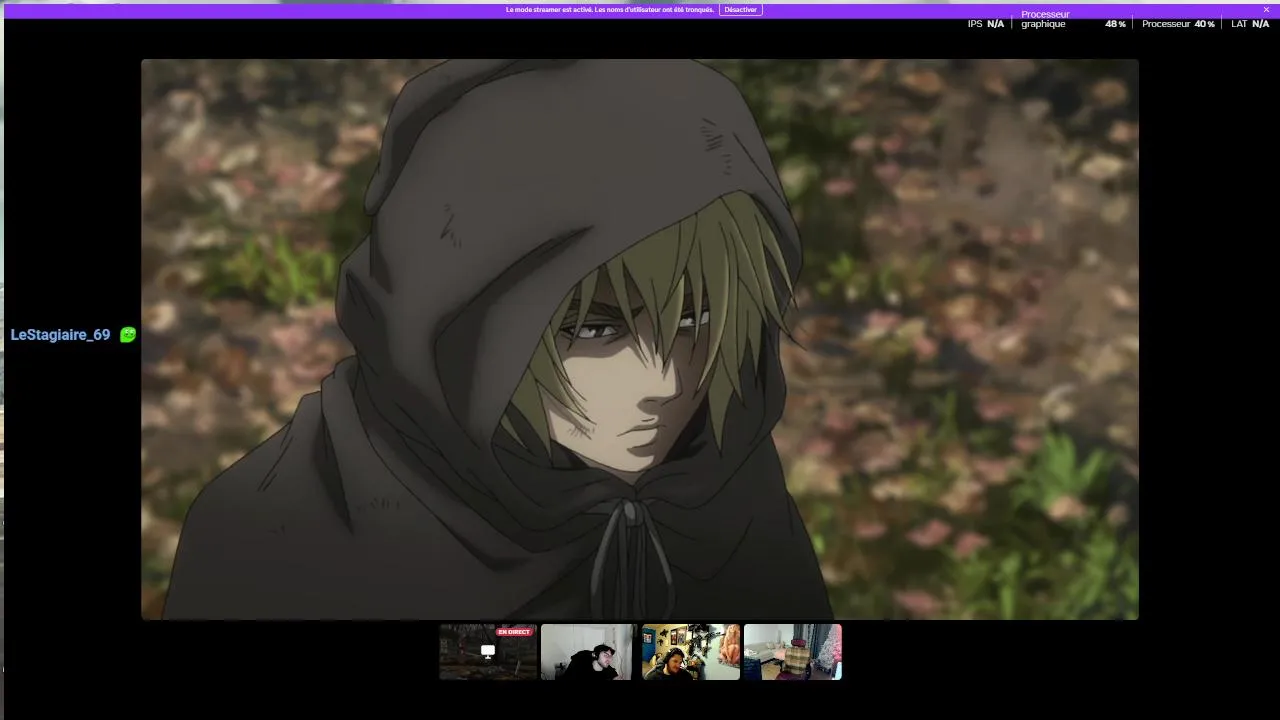The height and width of the screenshot is (720, 1280).
Task: Click the Processeur graphique 48 % stat
Action: coord(1074,19)
